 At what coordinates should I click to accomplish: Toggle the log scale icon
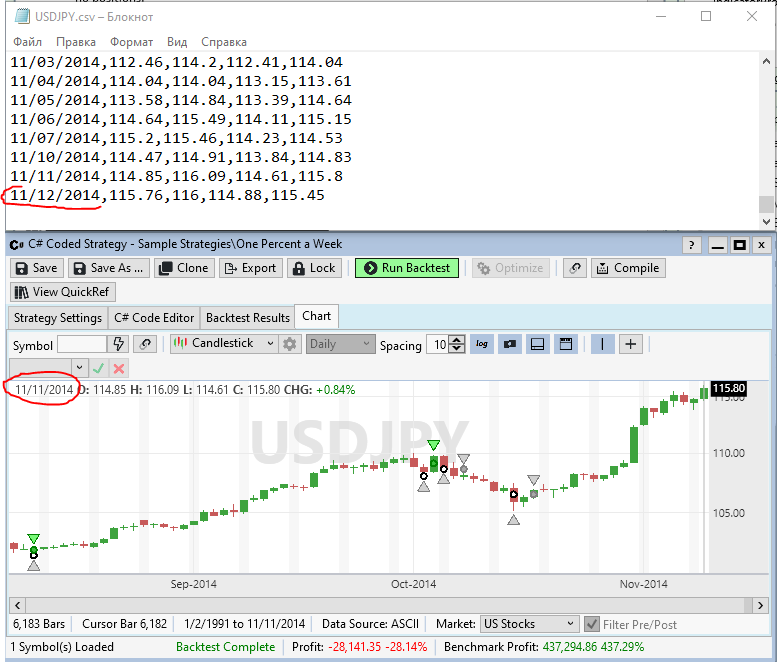483,344
